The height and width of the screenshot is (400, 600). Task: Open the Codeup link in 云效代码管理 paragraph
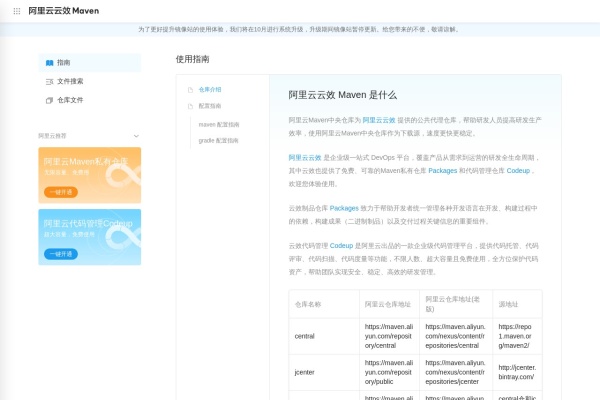click(342, 245)
